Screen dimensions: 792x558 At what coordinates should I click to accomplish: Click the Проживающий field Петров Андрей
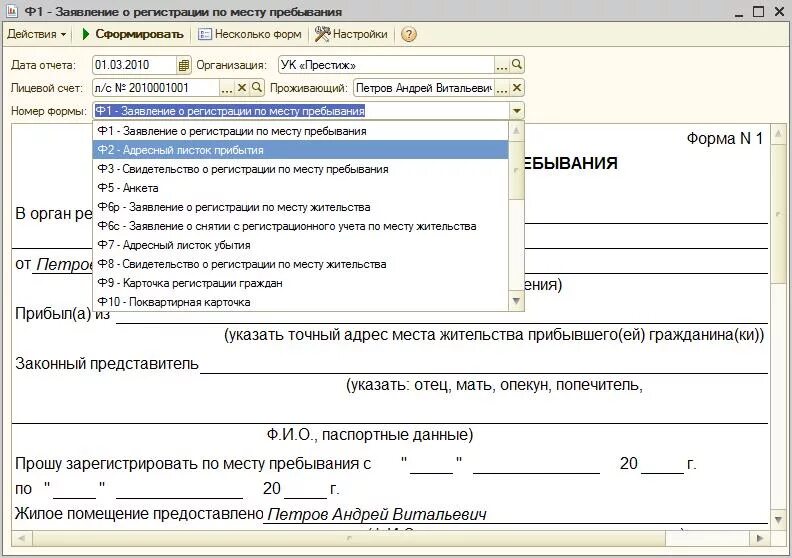[x=423, y=88]
